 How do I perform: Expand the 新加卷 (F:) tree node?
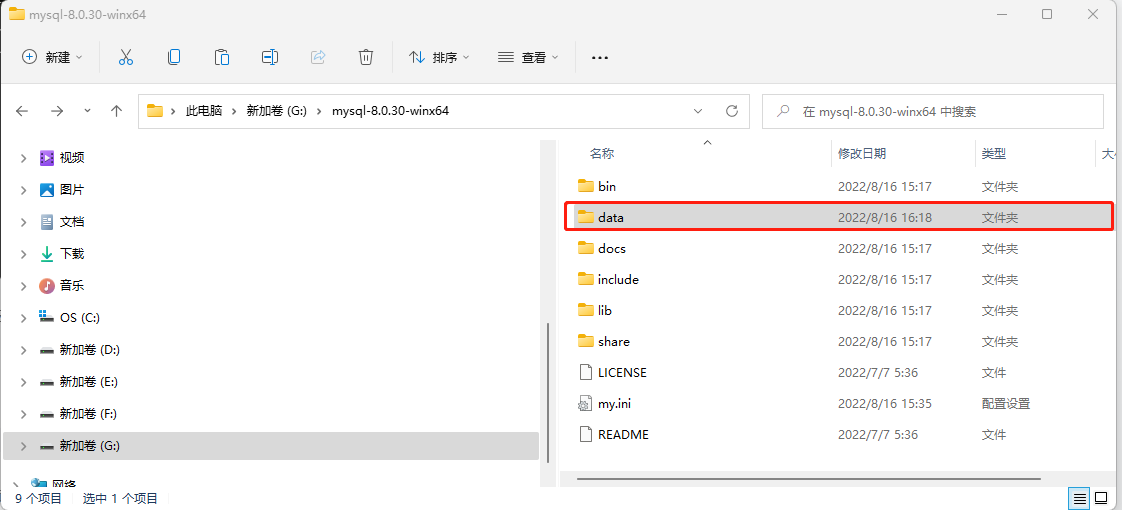click(x=24, y=413)
